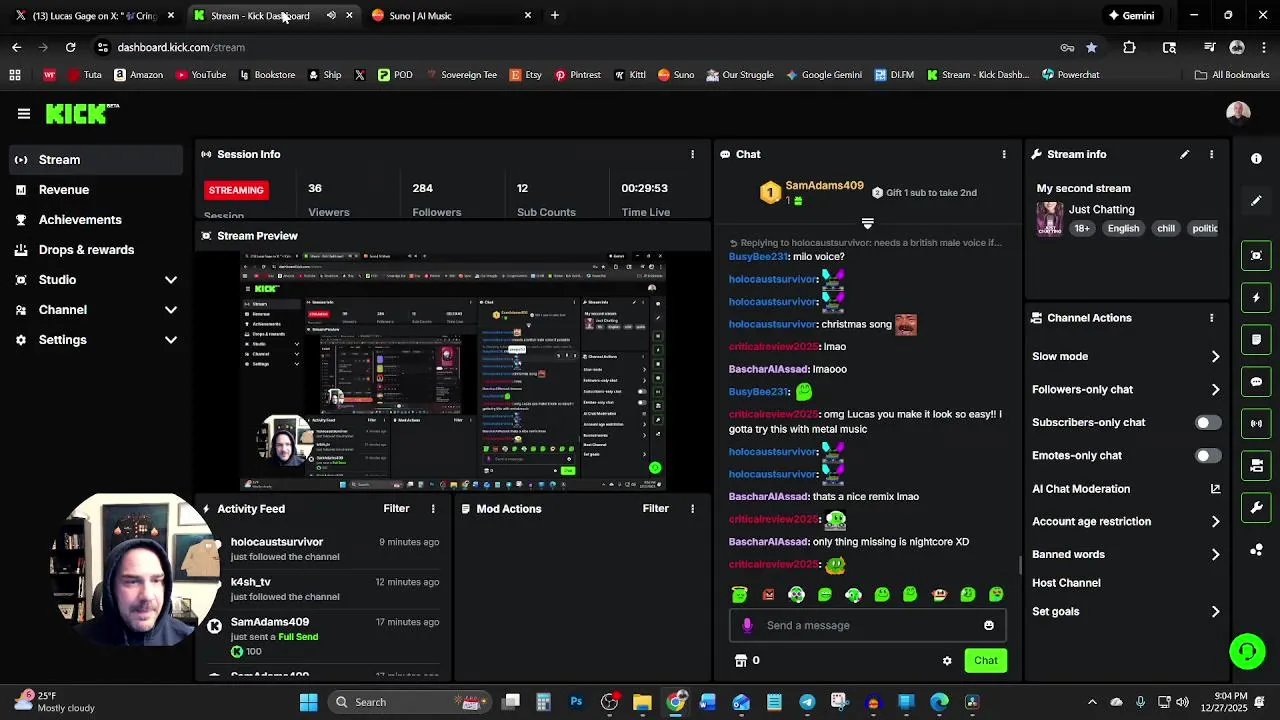
Task: Click the browser address bar
Action: (580, 47)
